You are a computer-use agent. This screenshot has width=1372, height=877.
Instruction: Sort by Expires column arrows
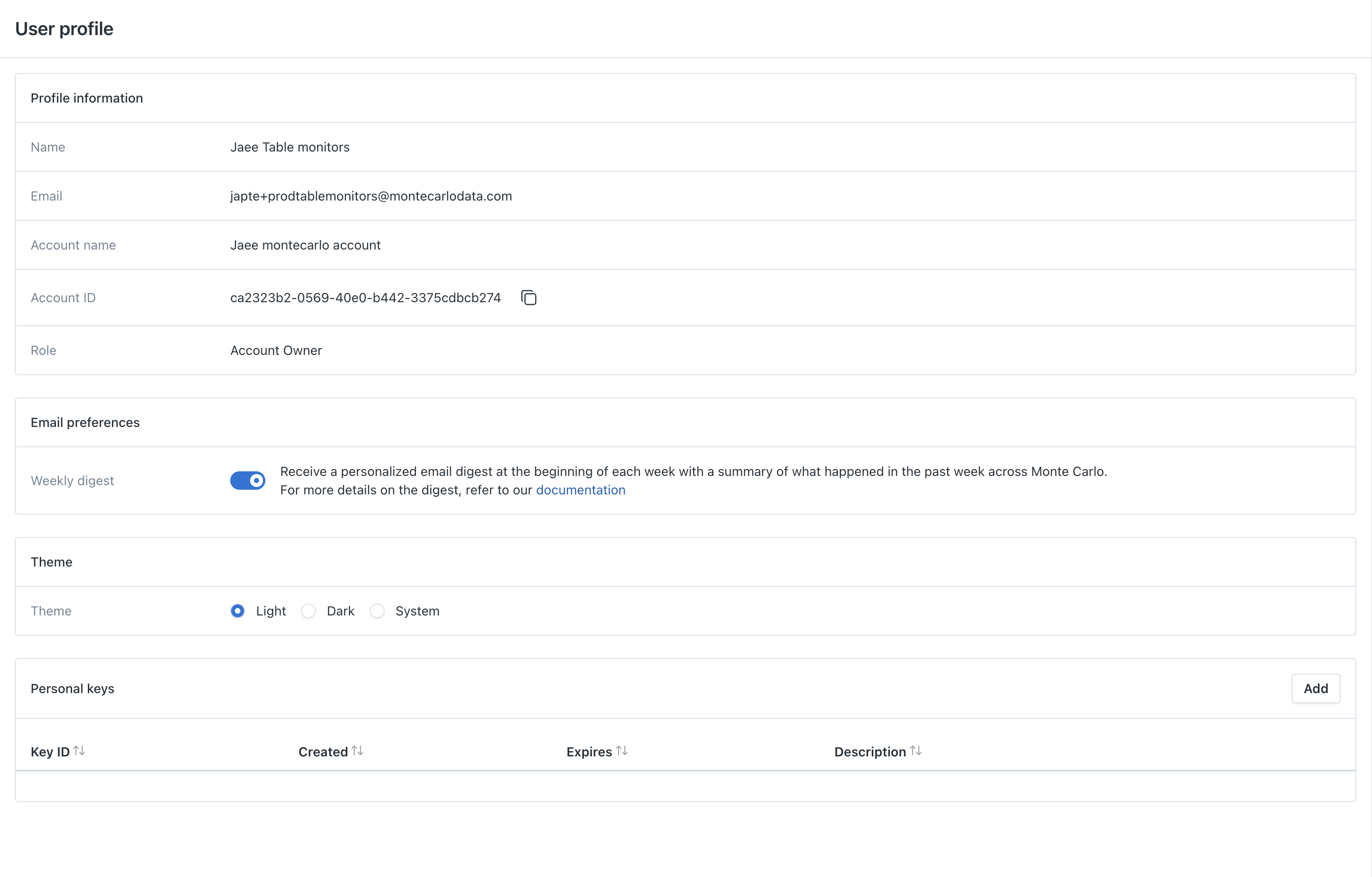point(622,751)
